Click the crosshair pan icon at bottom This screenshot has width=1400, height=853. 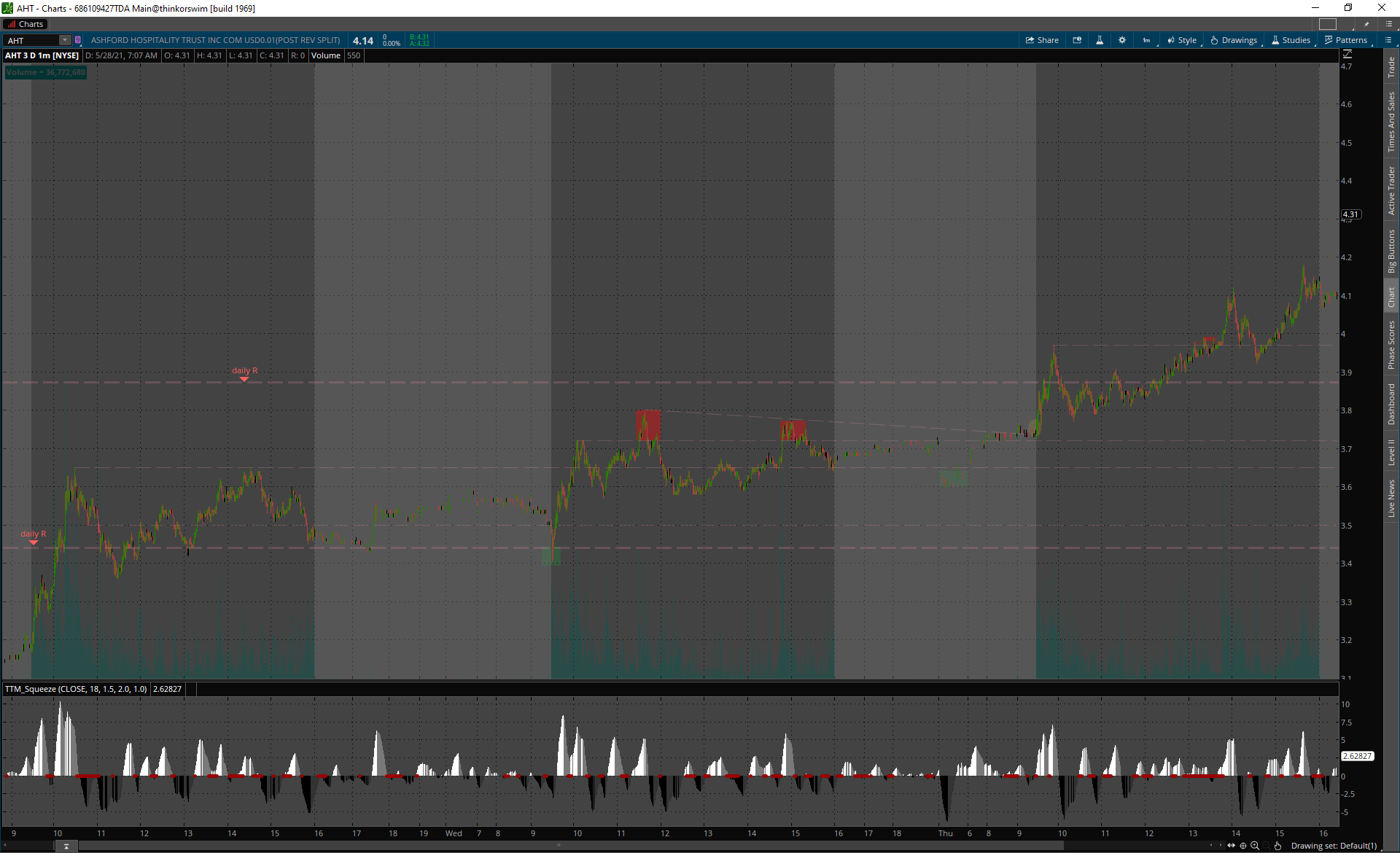1243,846
